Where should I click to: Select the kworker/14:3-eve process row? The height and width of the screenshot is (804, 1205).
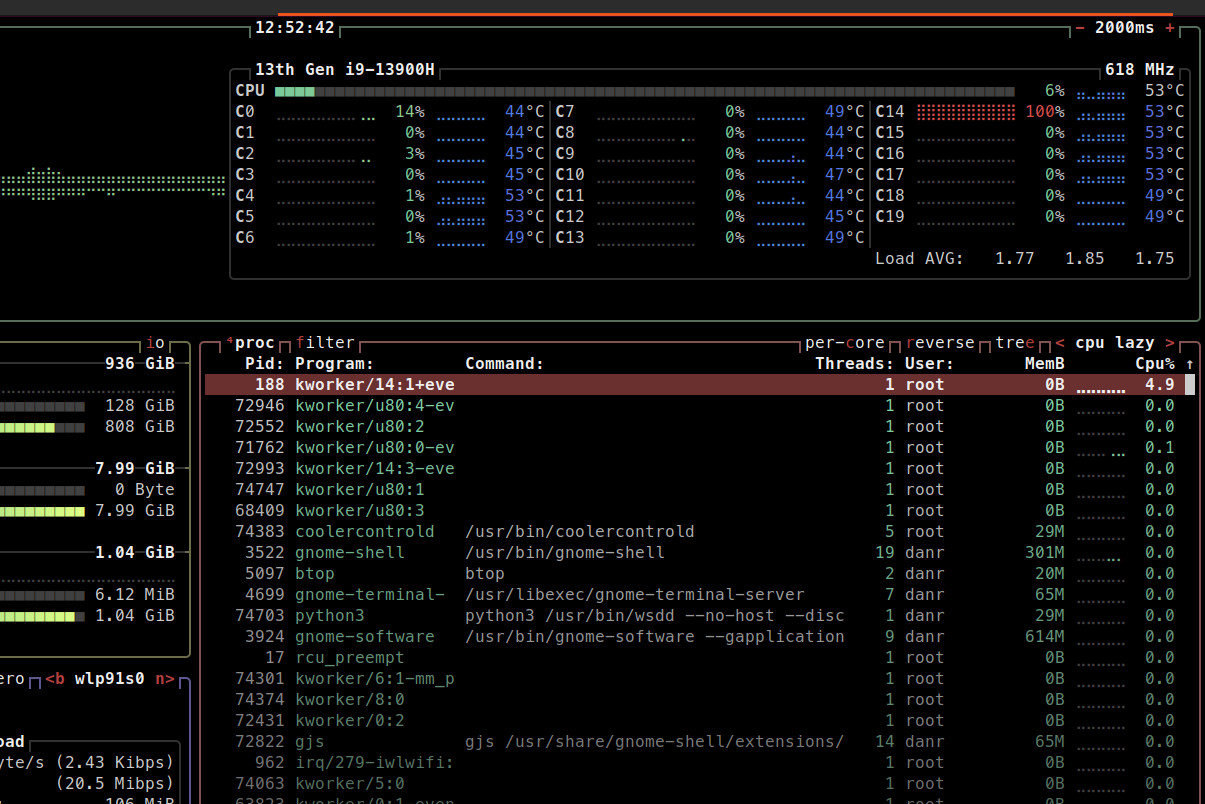coord(695,468)
